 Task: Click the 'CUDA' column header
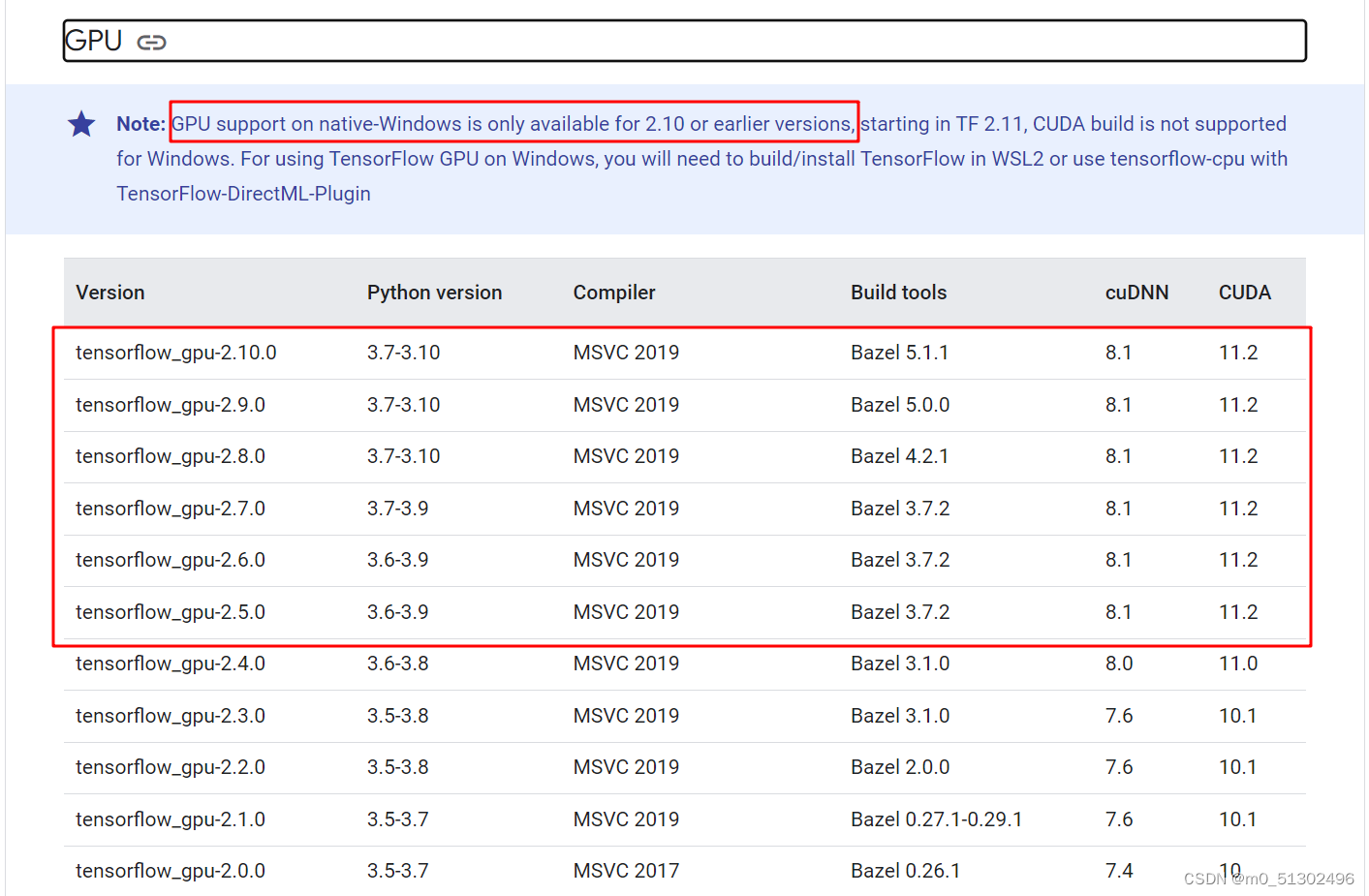(x=1245, y=293)
